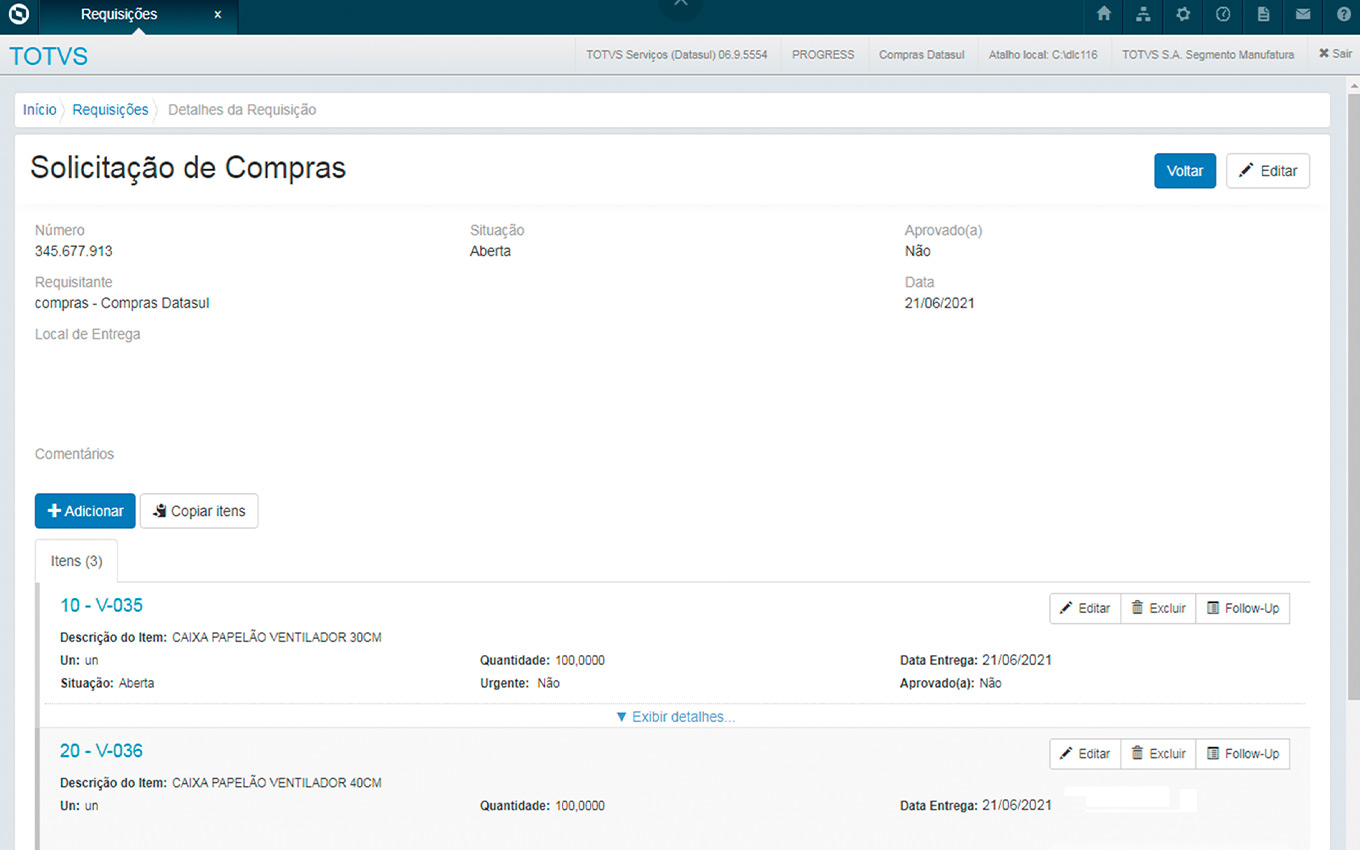Switch to the Itens (3) tab
1360x850 pixels.
click(x=76, y=561)
